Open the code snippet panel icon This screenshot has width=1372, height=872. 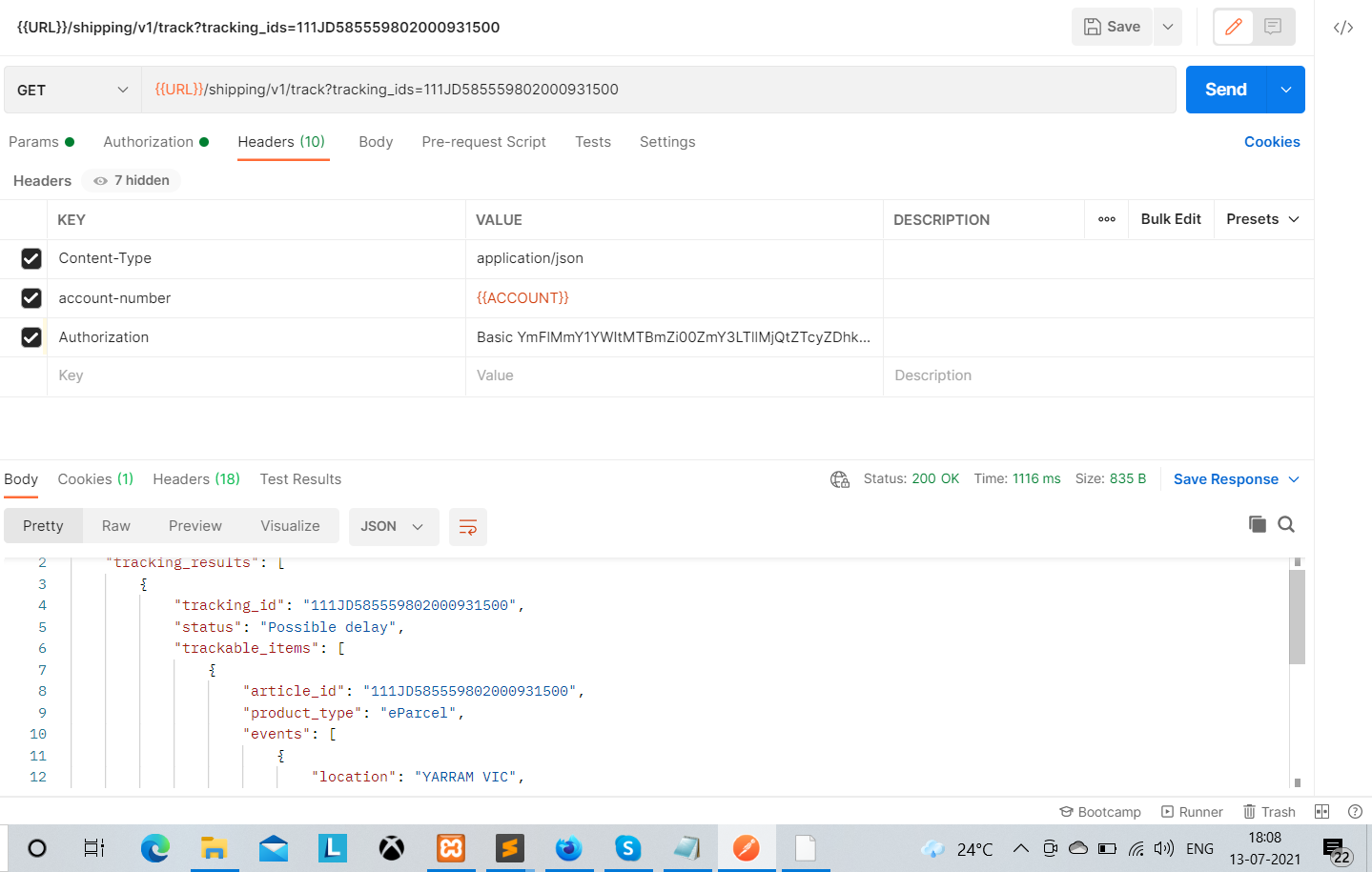(x=1342, y=28)
